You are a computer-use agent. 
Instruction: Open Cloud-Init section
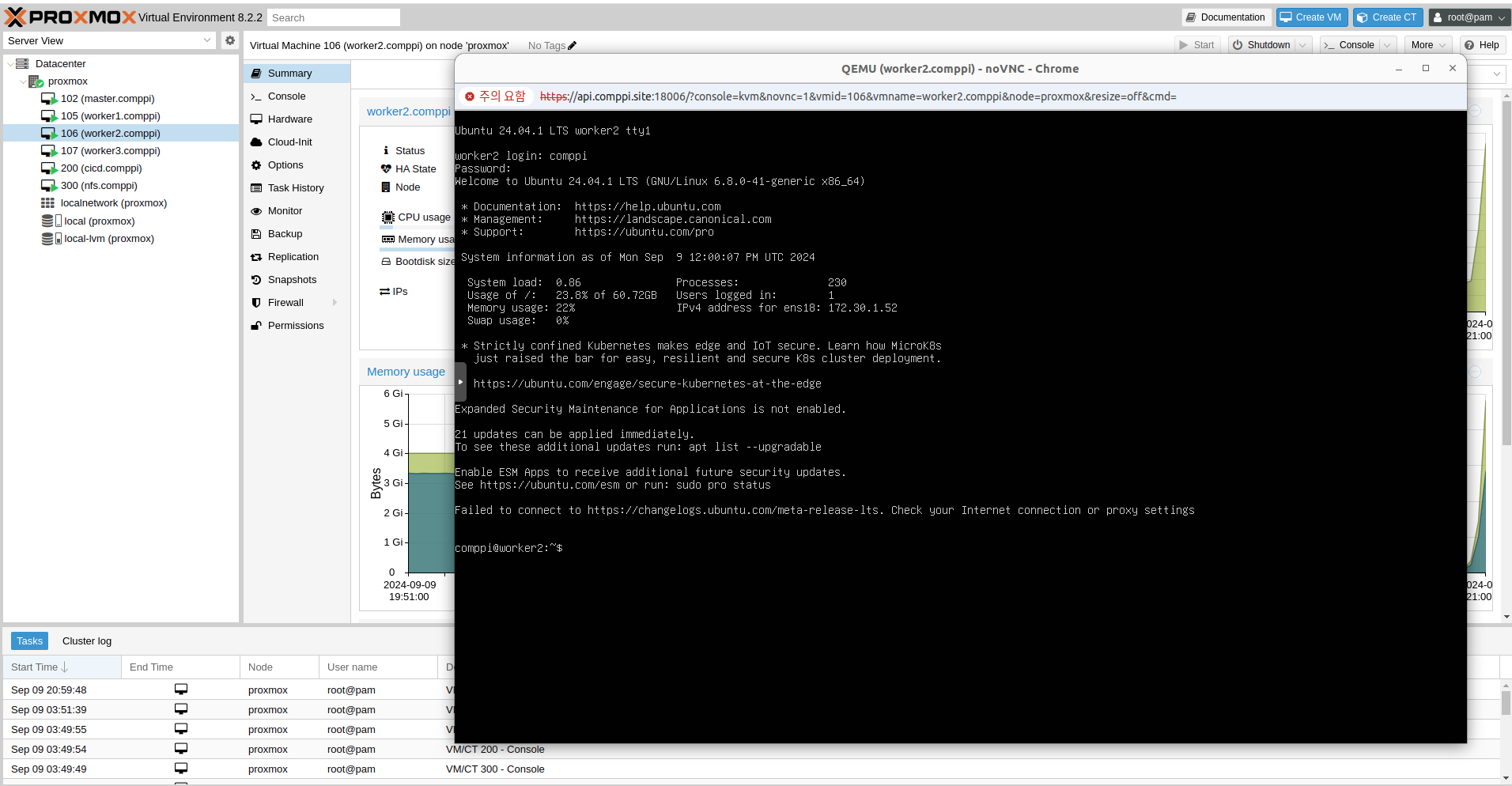297,142
